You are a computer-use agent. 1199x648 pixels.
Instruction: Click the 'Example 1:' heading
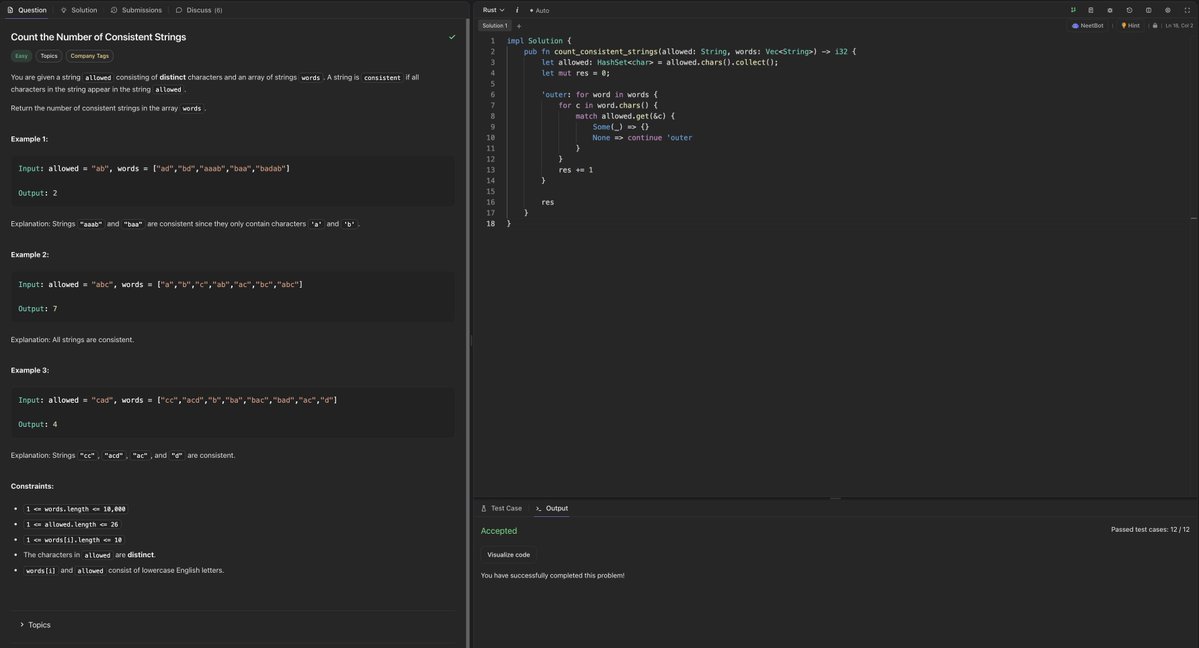pos(29,139)
